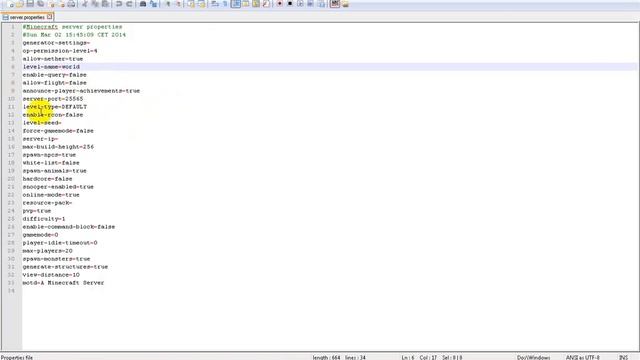Open Find with the binoculars icon
The height and width of the screenshot is (360, 640).
coord(143,4)
